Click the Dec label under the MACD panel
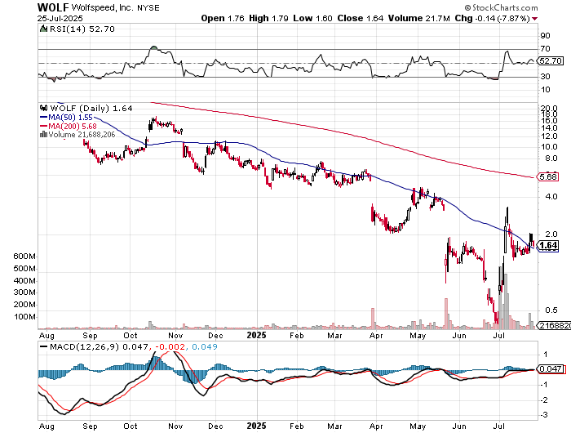 (215, 426)
